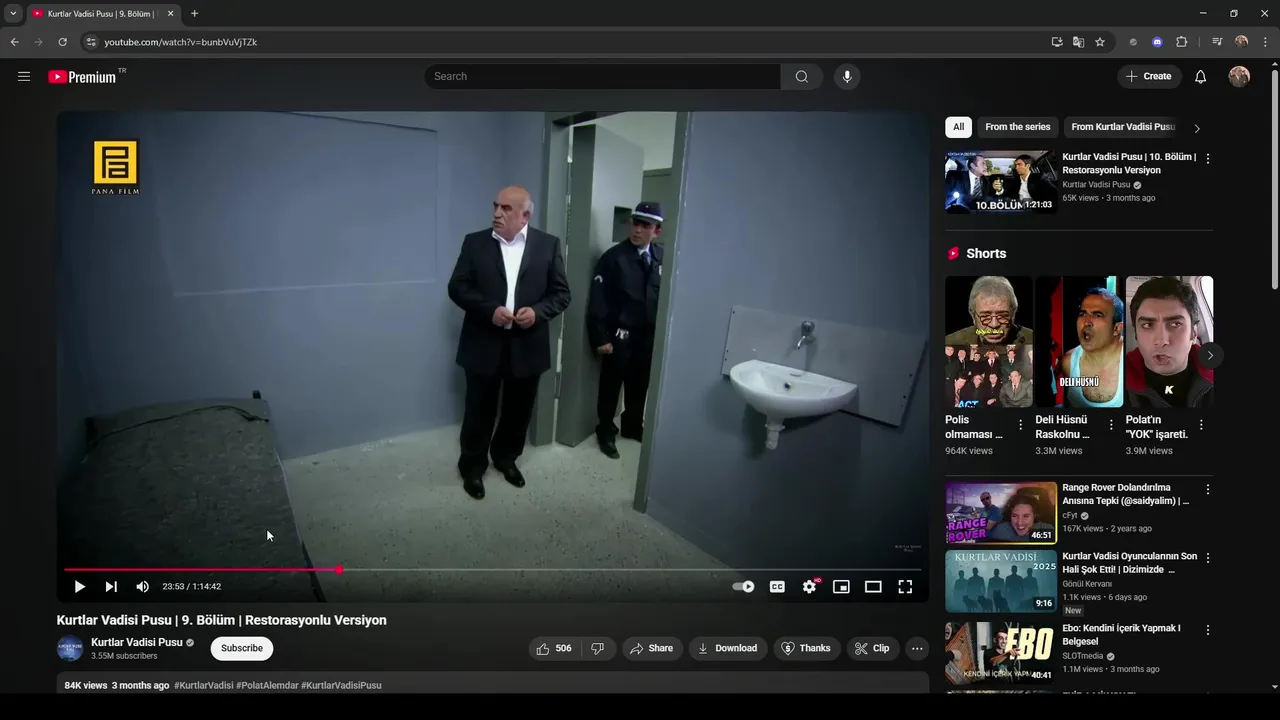Open options for Kurtlar Vadisi Oyuncularının video
The height and width of the screenshot is (720, 1280).
click(x=1208, y=558)
